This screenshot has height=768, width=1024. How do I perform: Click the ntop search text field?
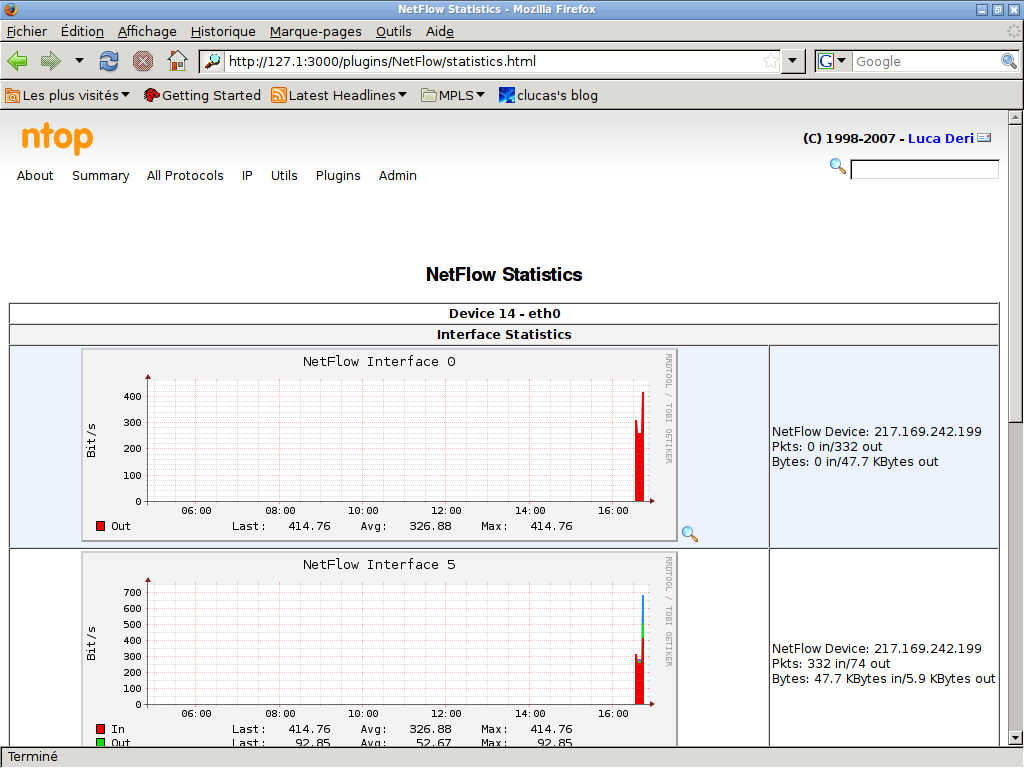click(924, 170)
